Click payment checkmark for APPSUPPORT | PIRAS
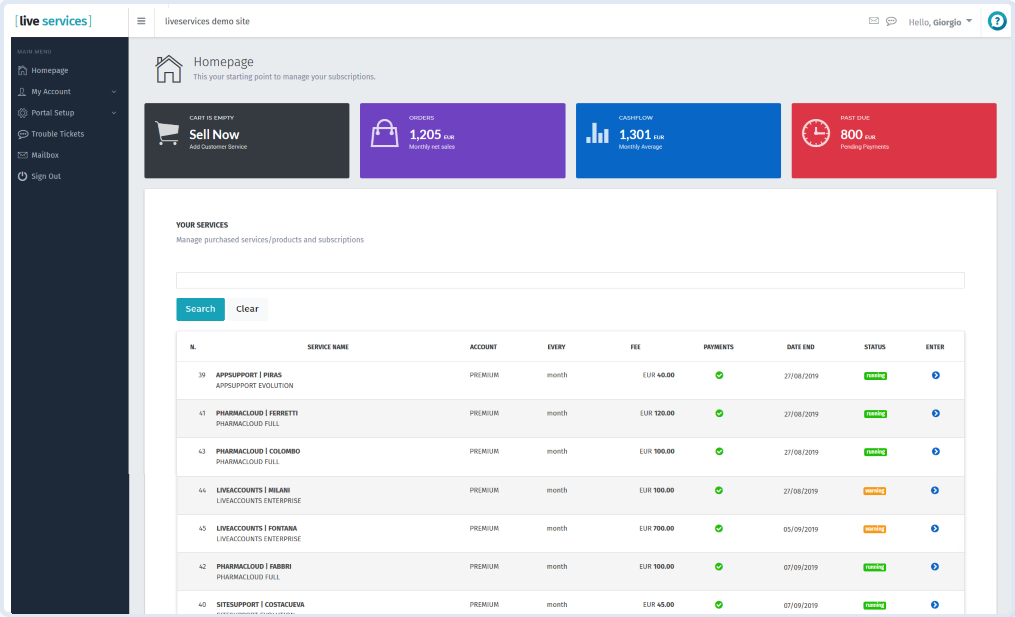1015x617 pixels. tap(719, 375)
